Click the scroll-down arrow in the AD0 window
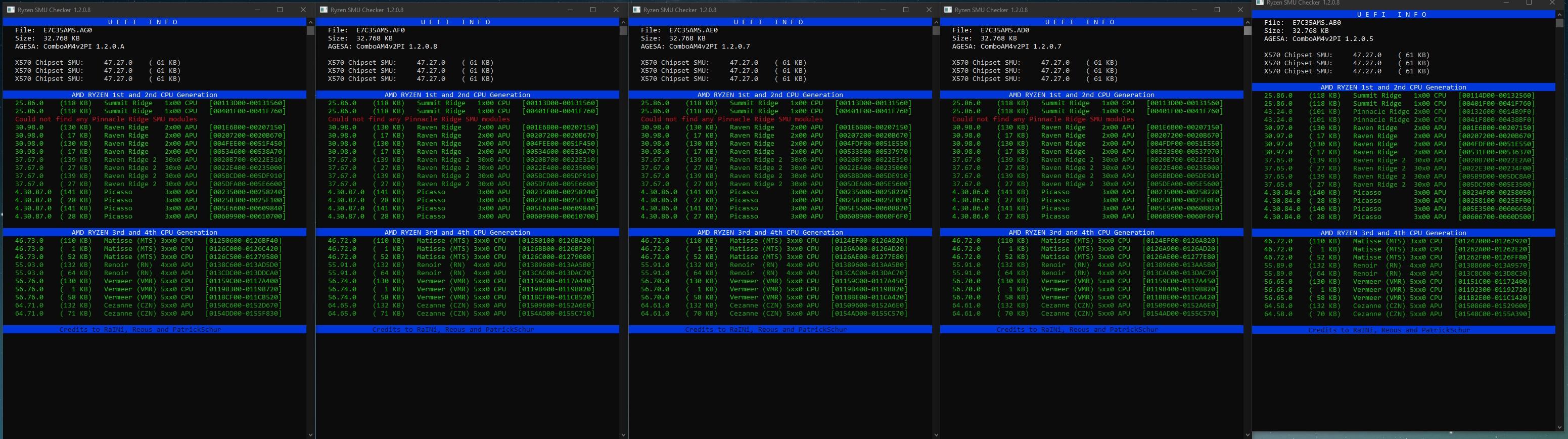The height and width of the screenshot is (439, 1568). coord(1248,435)
